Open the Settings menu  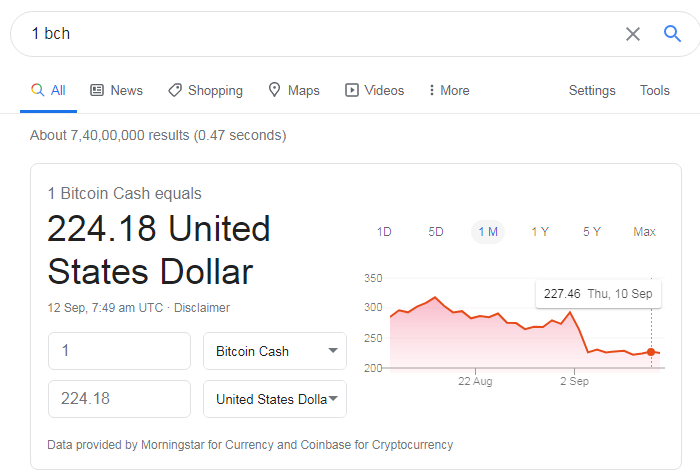pos(592,90)
